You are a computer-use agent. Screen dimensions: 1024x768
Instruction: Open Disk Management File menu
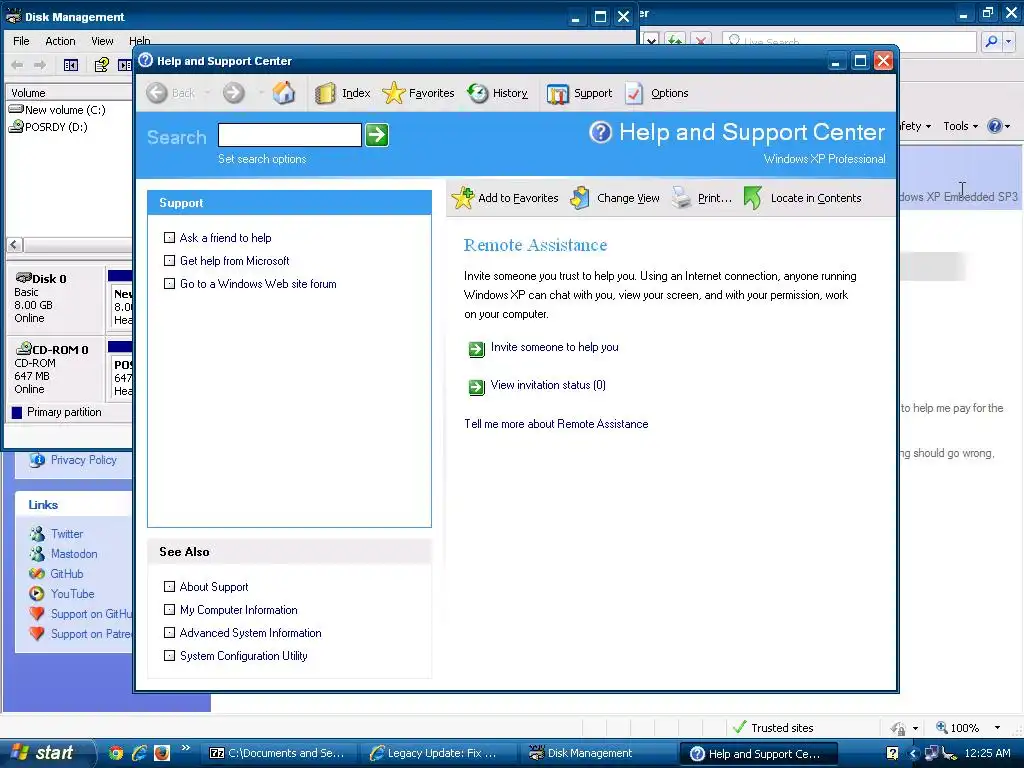21,40
